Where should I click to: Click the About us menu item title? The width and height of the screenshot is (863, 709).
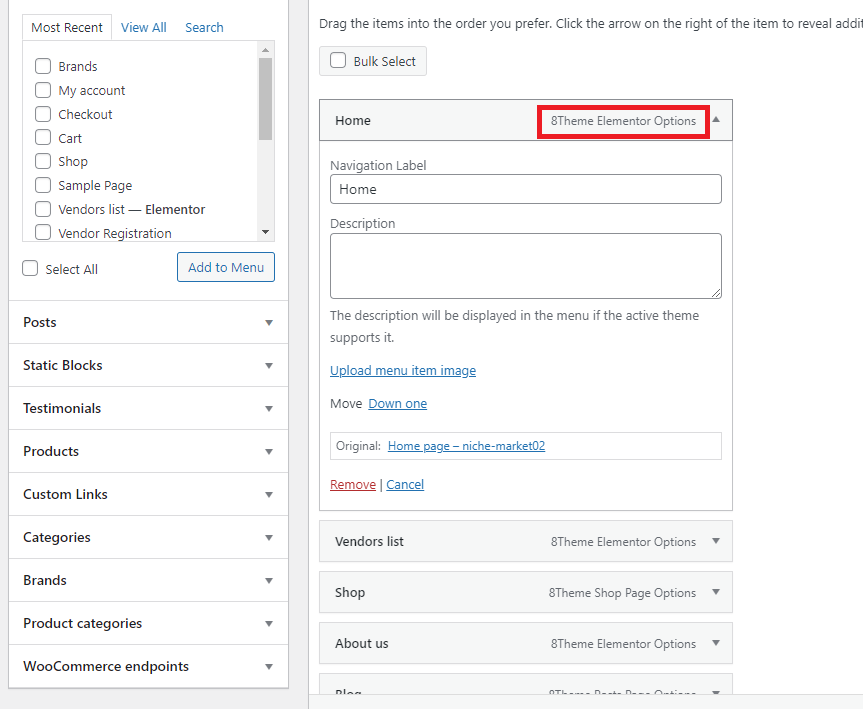pos(362,643)
